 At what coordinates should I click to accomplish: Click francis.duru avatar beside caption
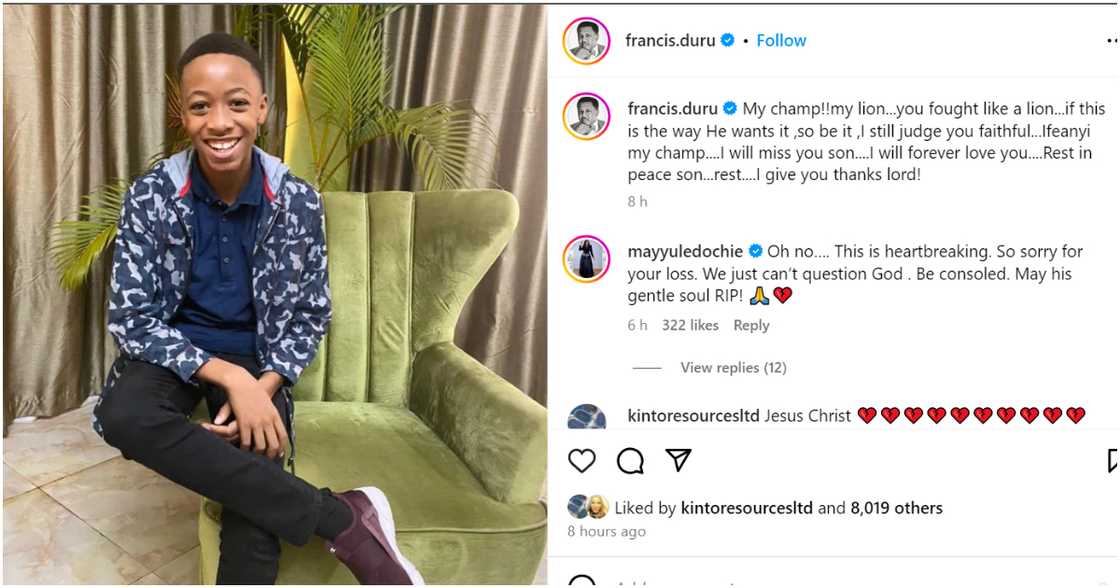point(586,116)
